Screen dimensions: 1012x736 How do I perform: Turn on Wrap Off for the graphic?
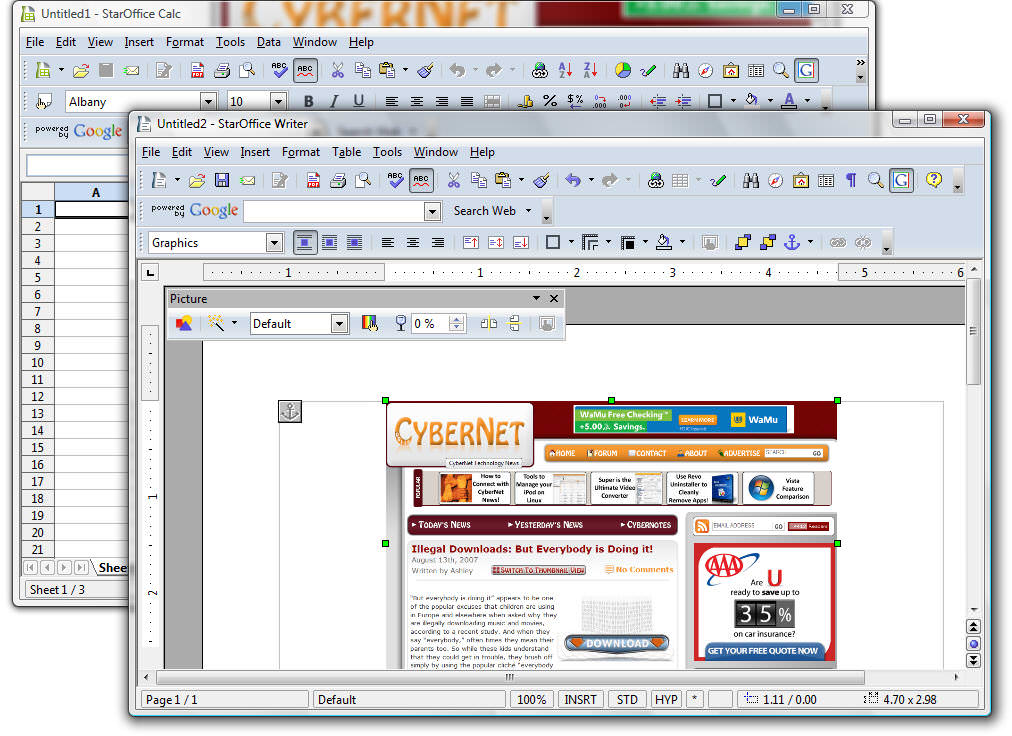tap(305, 243)
